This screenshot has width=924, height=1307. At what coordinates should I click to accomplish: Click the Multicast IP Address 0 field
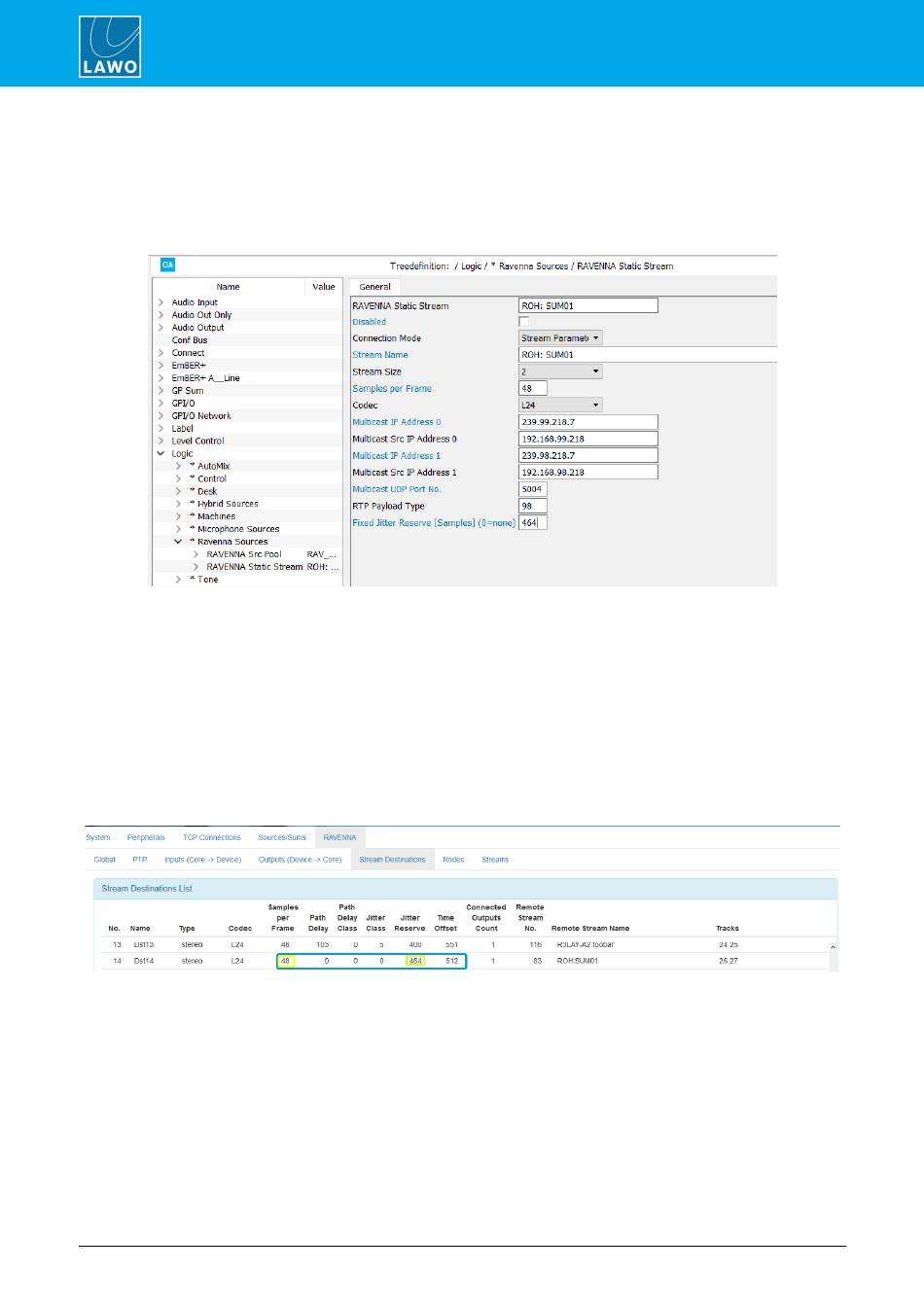click(587, 422)
